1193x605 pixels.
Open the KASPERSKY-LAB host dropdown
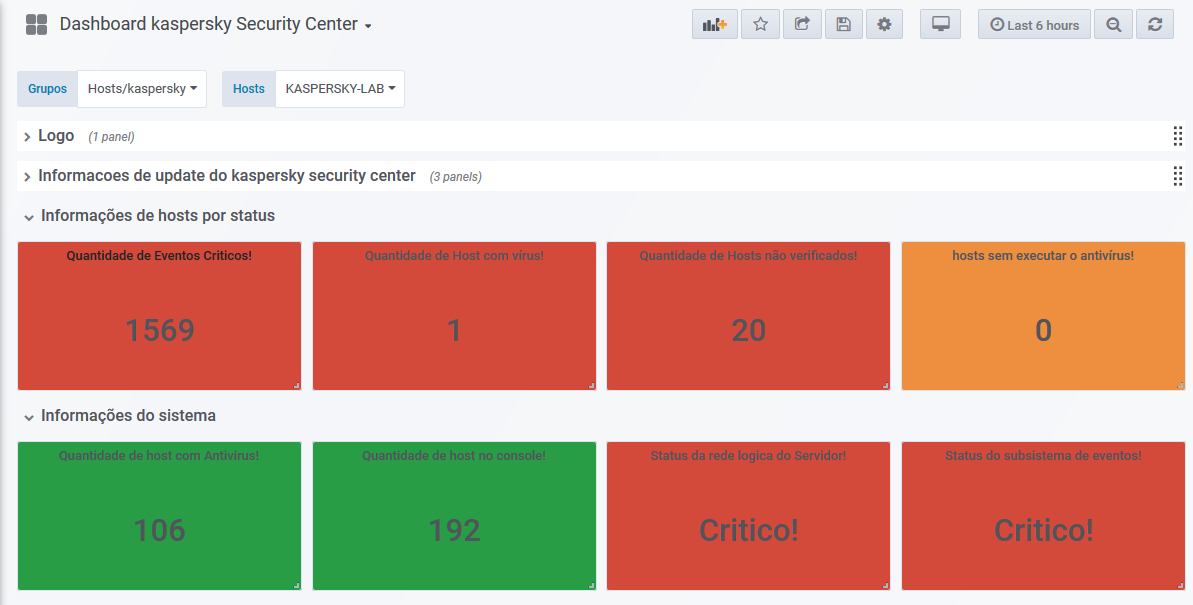click(340, 89)
